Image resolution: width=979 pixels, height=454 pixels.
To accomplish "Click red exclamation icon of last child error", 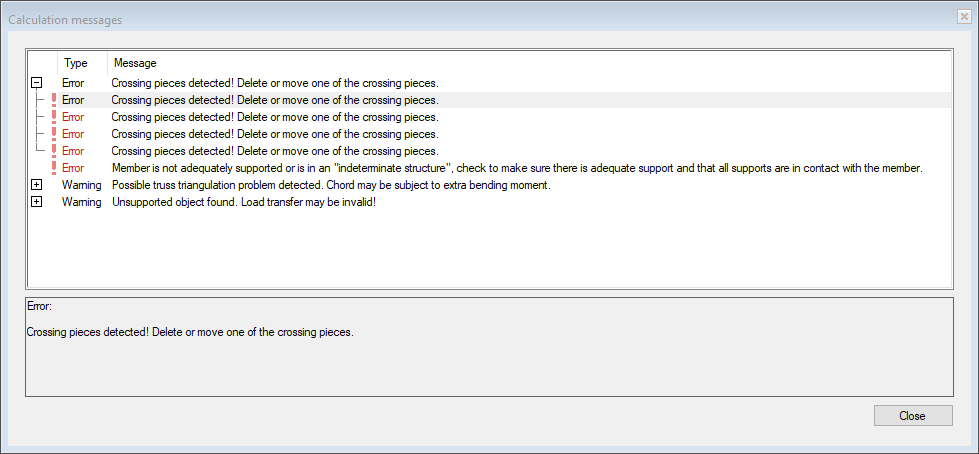I will (x=53, y=151).
